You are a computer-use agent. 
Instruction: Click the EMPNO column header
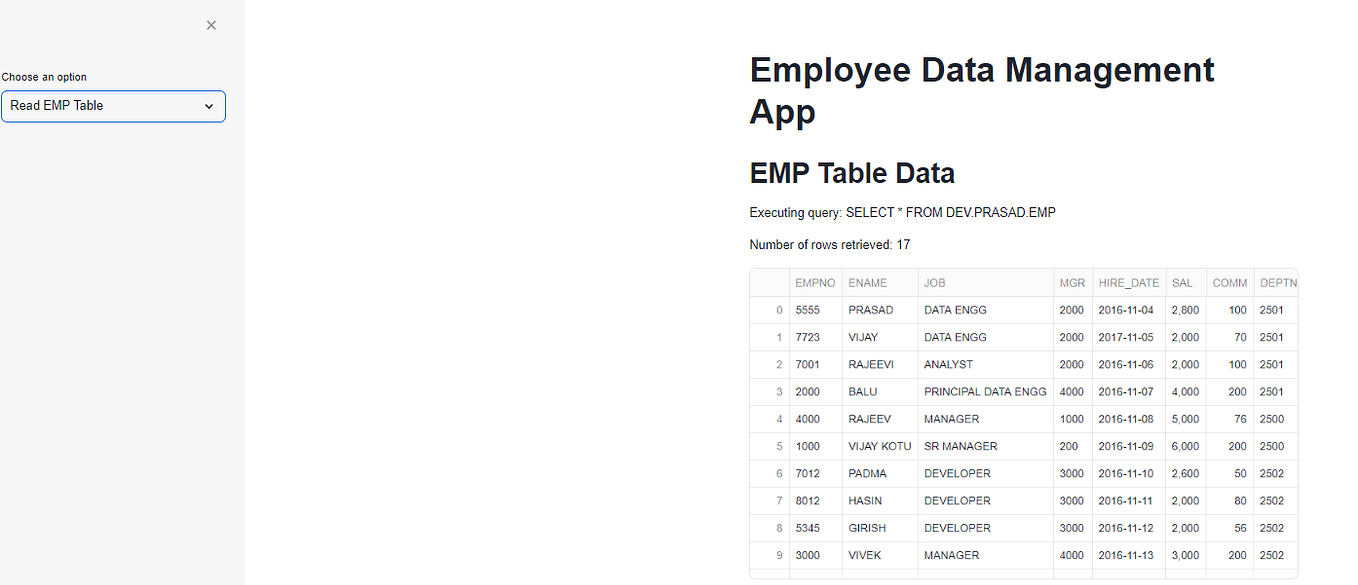(815, 282)
